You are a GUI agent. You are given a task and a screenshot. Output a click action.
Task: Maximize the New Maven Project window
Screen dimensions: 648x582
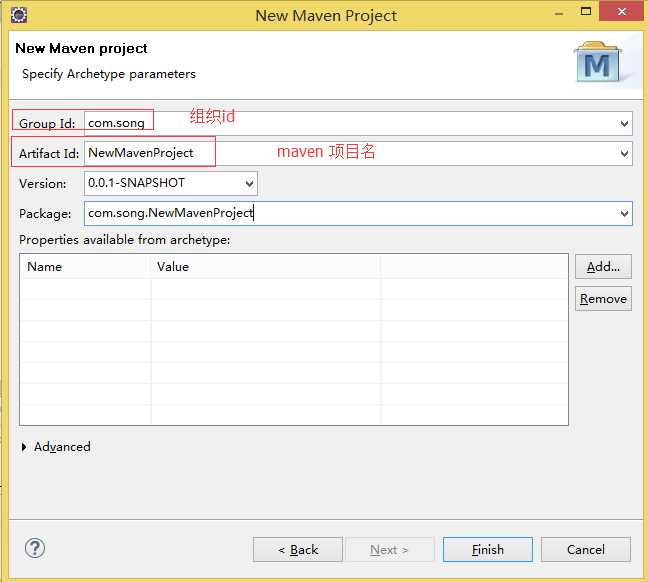coord(586,11)
